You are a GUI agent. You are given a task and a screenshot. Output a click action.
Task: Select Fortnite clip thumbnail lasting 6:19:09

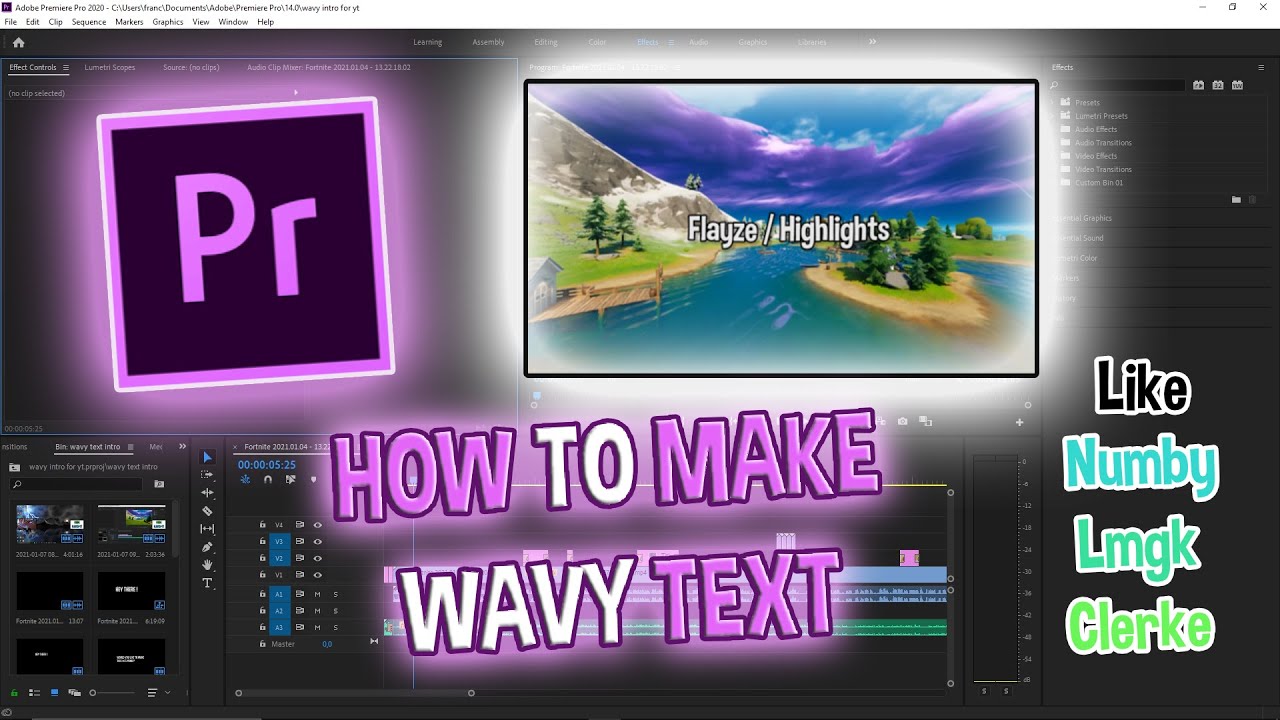tap(131, 591)
